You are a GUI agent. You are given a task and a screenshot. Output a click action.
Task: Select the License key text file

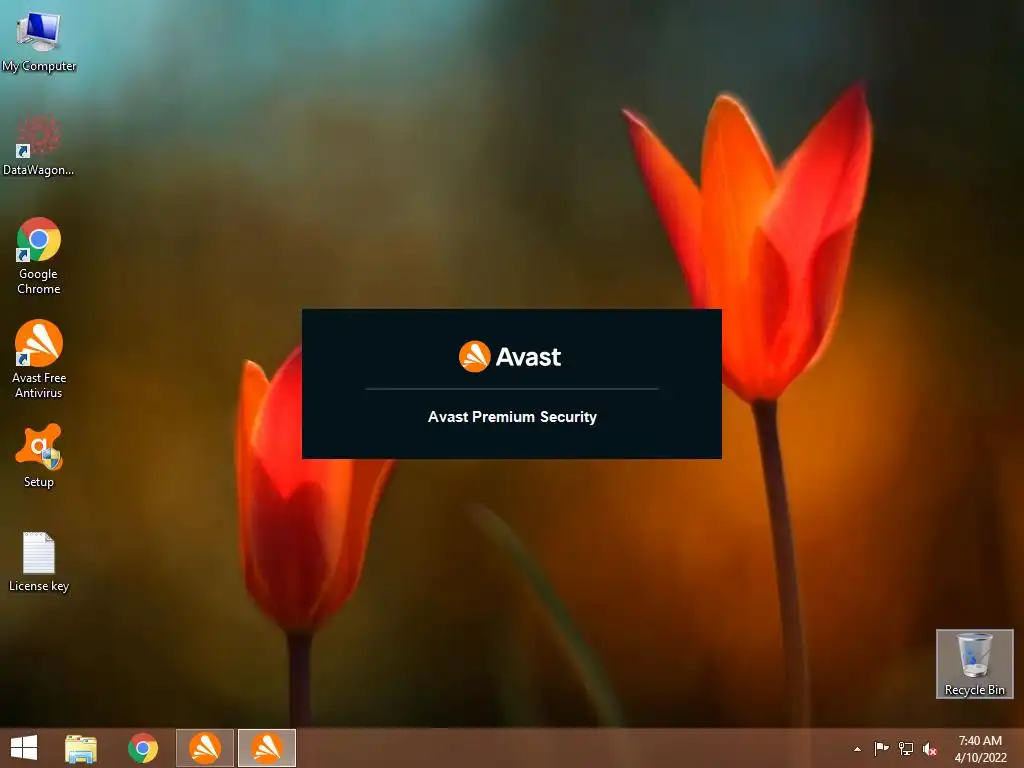tap(39, 562)
